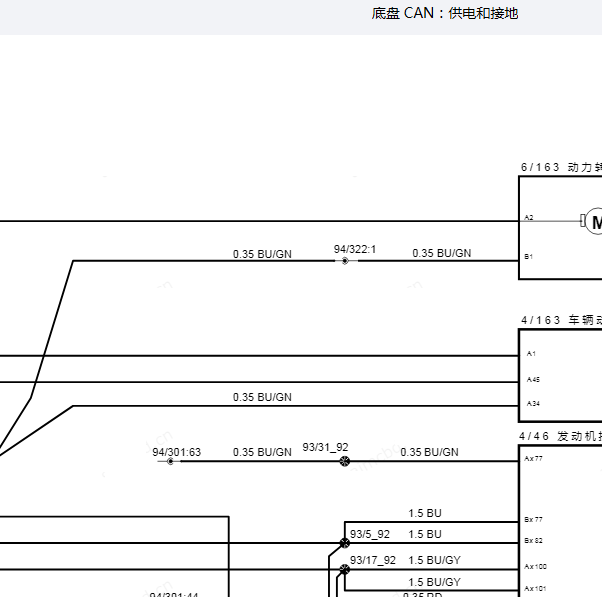Screen dimensions: 602x597
Task: Click the 94/322:1 connector label
Action: pyautogui.click(x=355, y=249)
